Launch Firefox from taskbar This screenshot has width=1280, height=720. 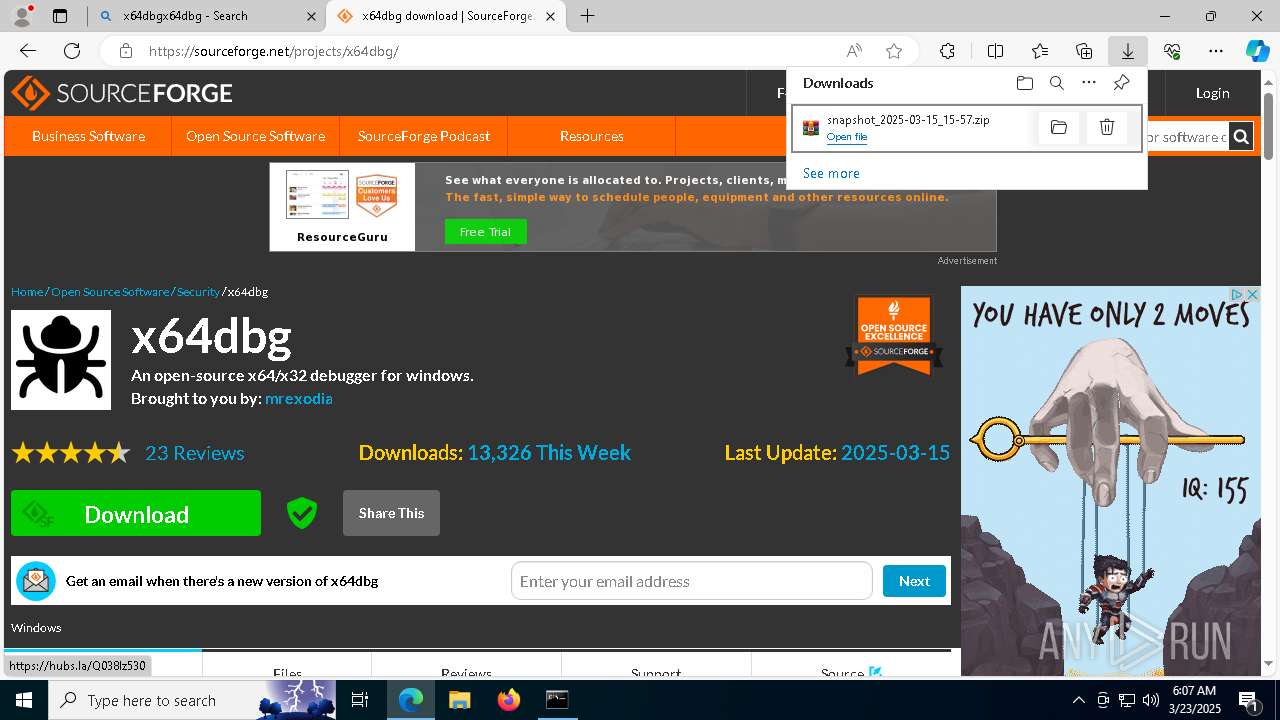coord(509,700)
